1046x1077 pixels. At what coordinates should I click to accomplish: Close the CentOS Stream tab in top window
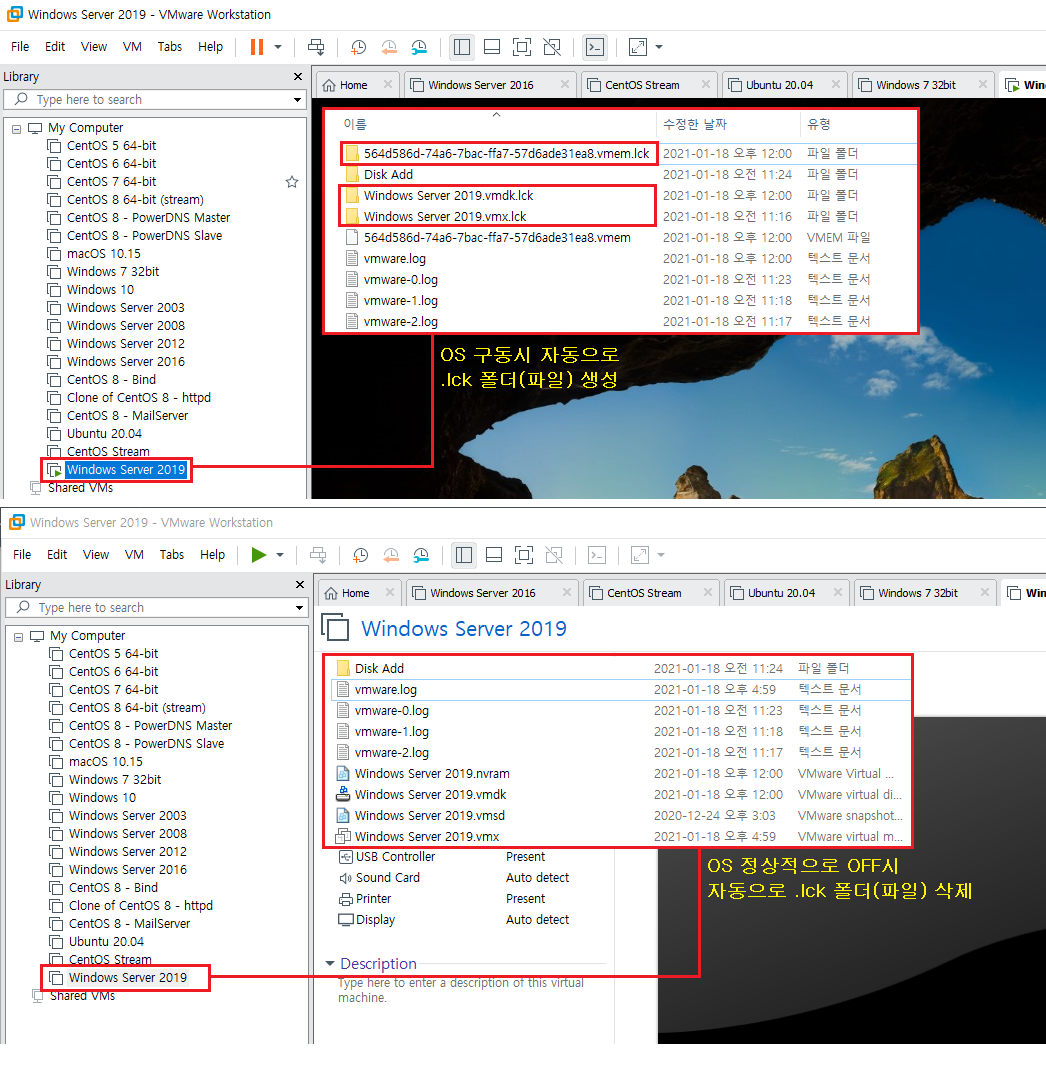click(705, 84)
